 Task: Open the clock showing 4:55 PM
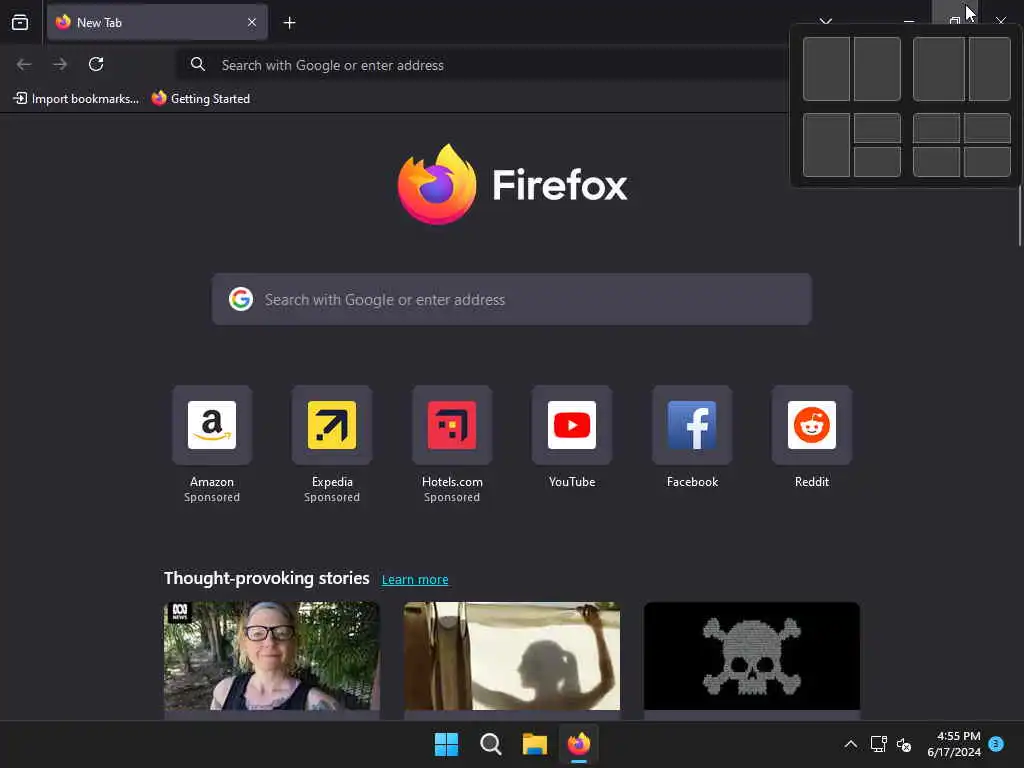pyautogui.click(x=954, y=744)
